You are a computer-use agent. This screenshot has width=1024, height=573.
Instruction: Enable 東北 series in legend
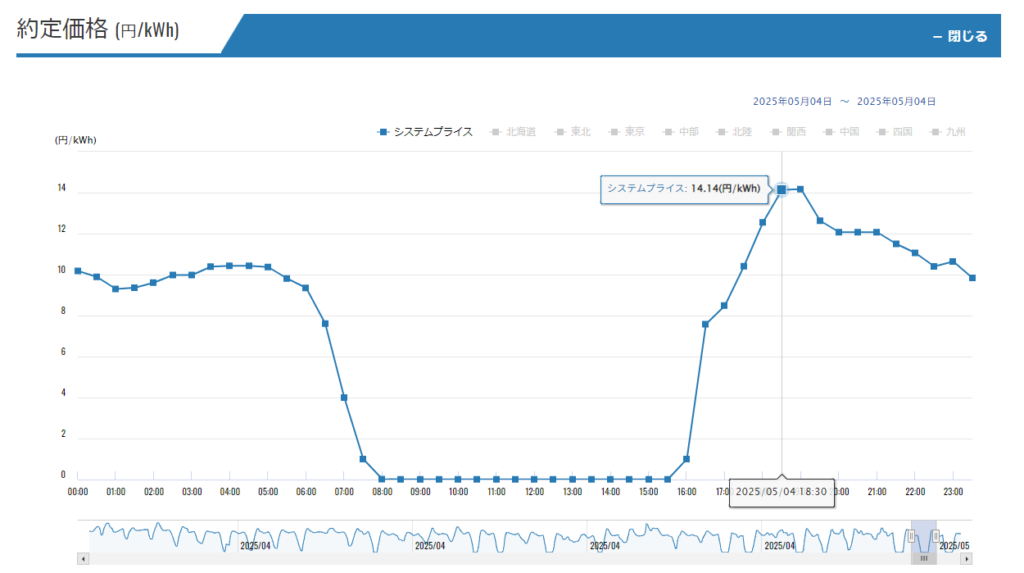point(573,132)
